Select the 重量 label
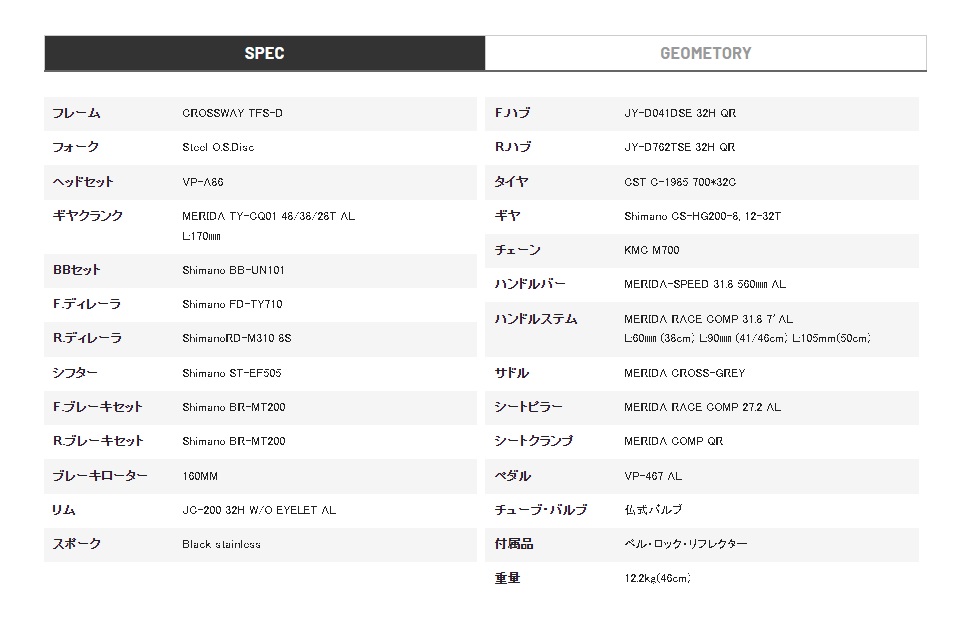This screenshot has width=961, height=635. (507, 579)
